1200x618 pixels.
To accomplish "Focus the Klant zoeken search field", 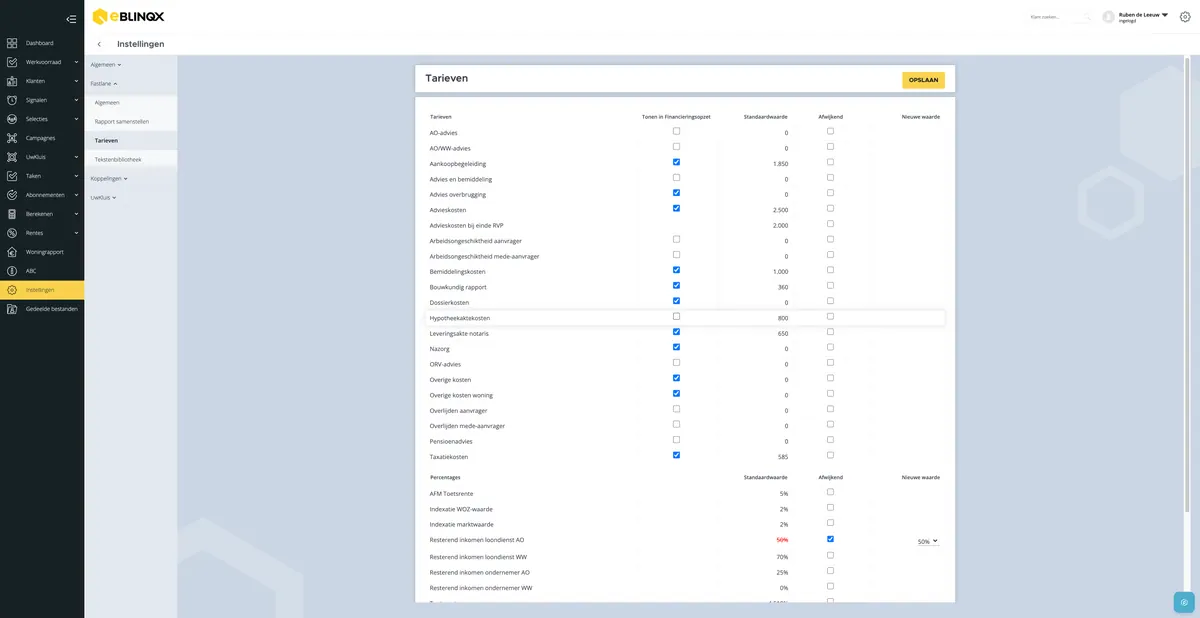I will coord(1059,17).
